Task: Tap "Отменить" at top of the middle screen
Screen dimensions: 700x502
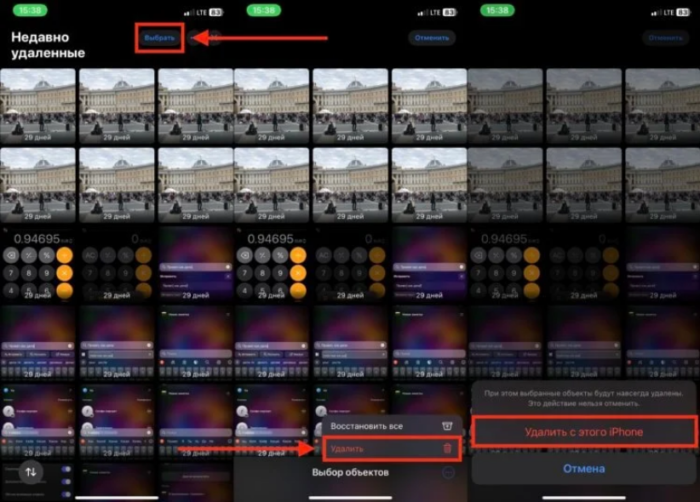Action: point(431,38)
